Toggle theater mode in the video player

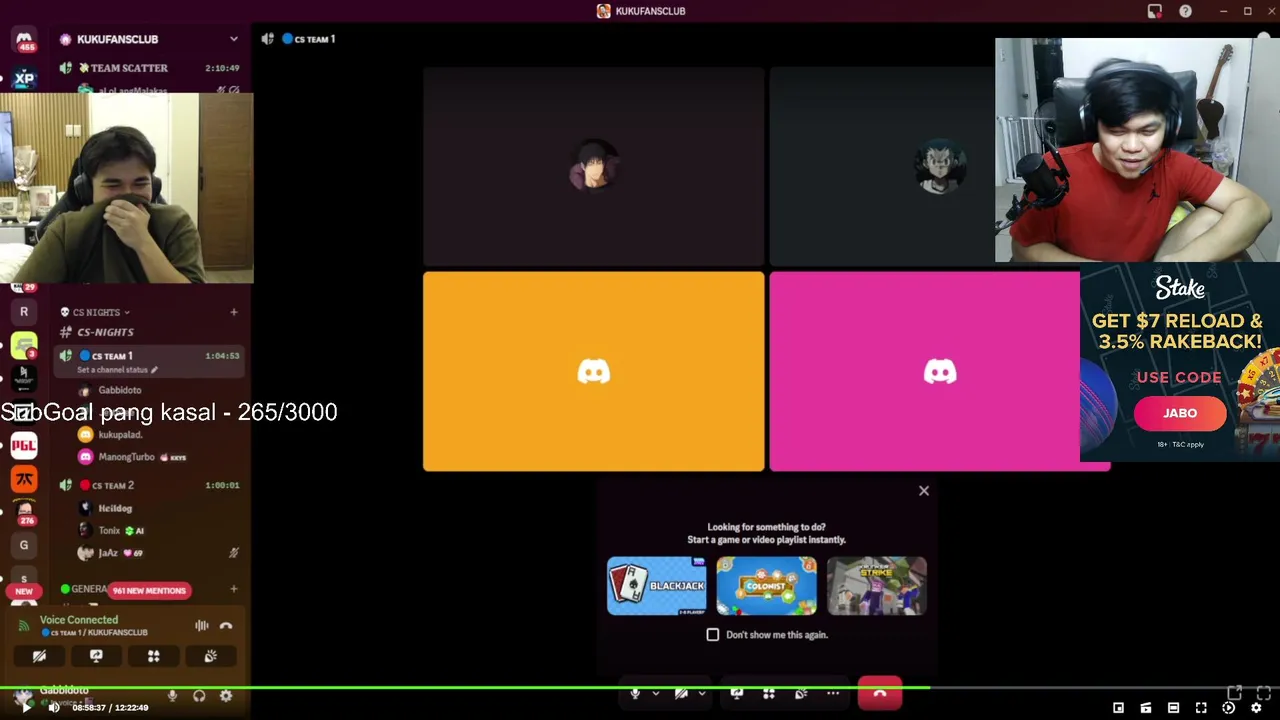(x=1174, y=708)
